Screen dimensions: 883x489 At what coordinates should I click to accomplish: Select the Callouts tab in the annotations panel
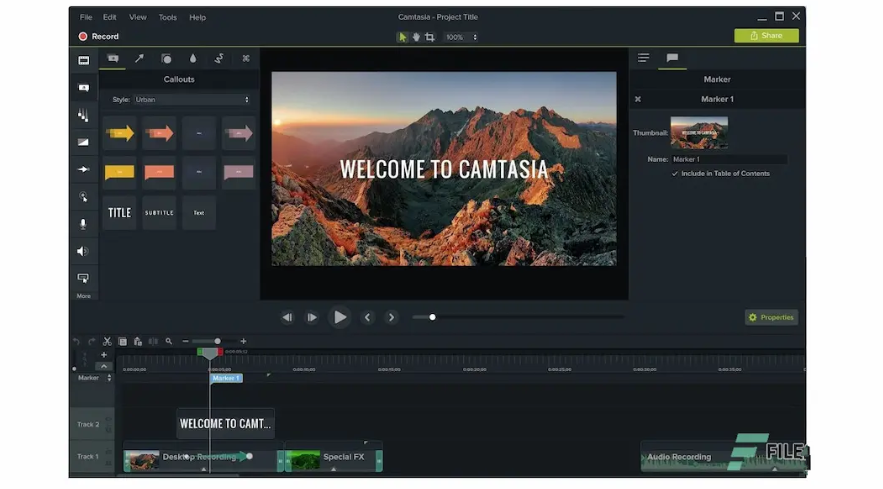click(x=113, y=58)
